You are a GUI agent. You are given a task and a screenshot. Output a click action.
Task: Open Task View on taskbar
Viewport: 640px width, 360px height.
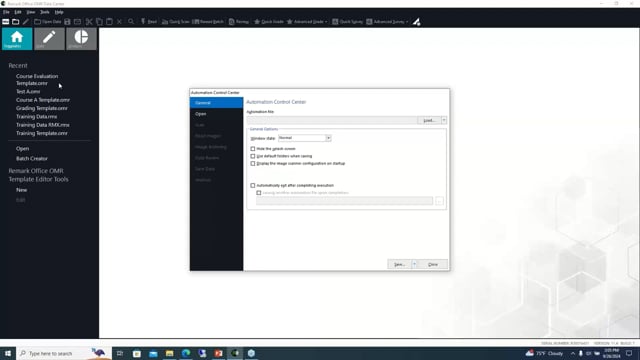coord(120,353)
